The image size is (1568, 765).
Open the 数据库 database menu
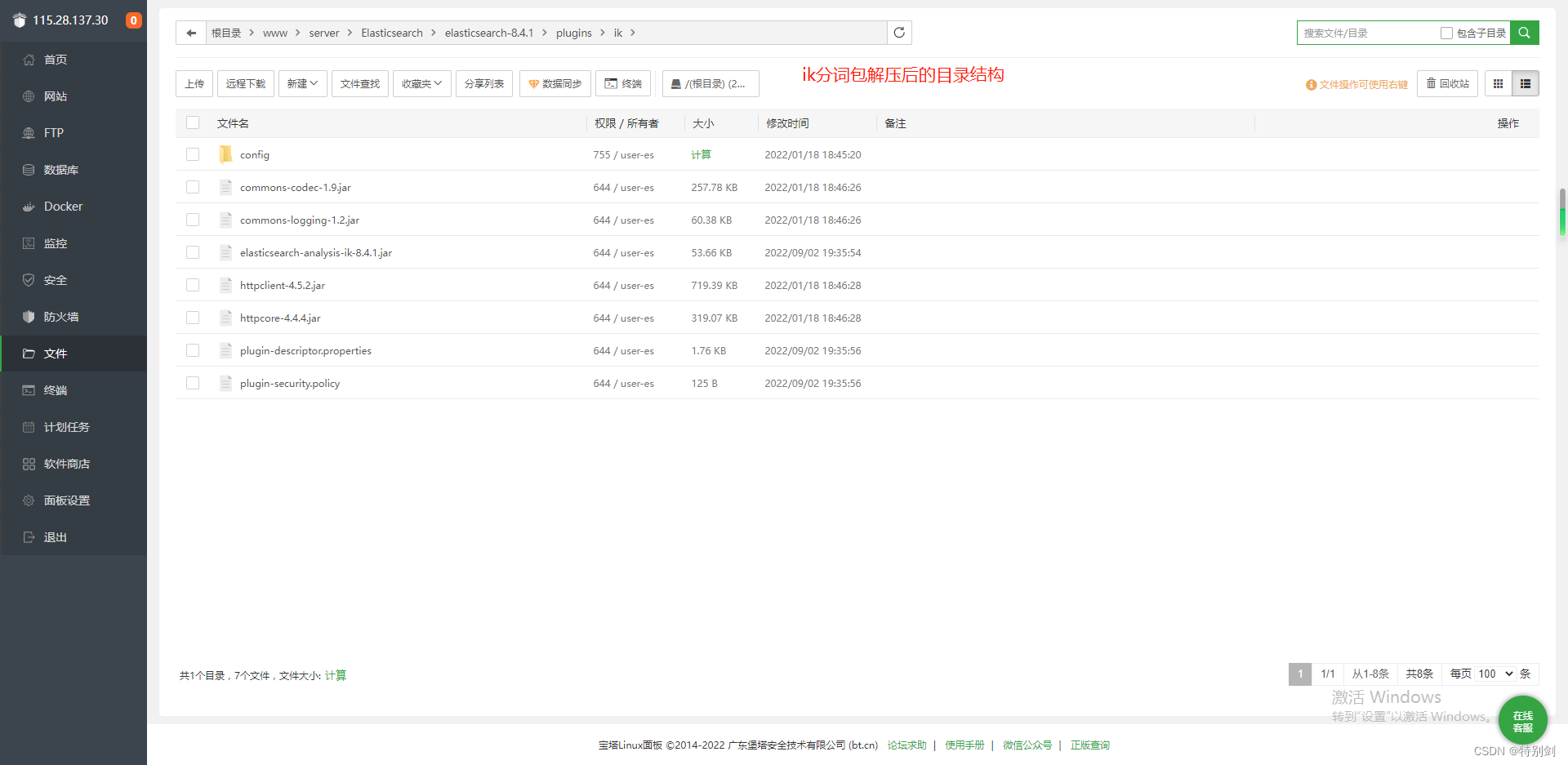pyautogui.click(x=73, y=170)
